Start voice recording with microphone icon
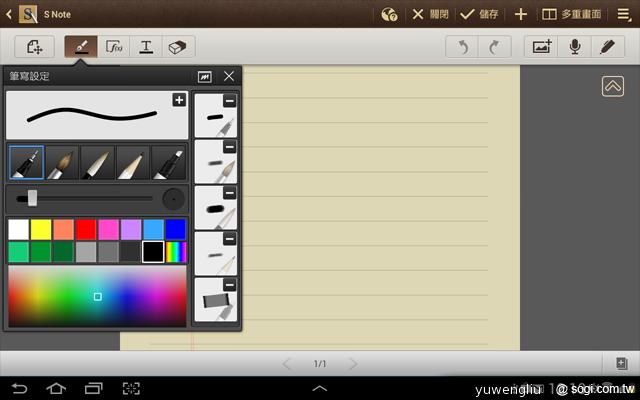 [575, 47]
